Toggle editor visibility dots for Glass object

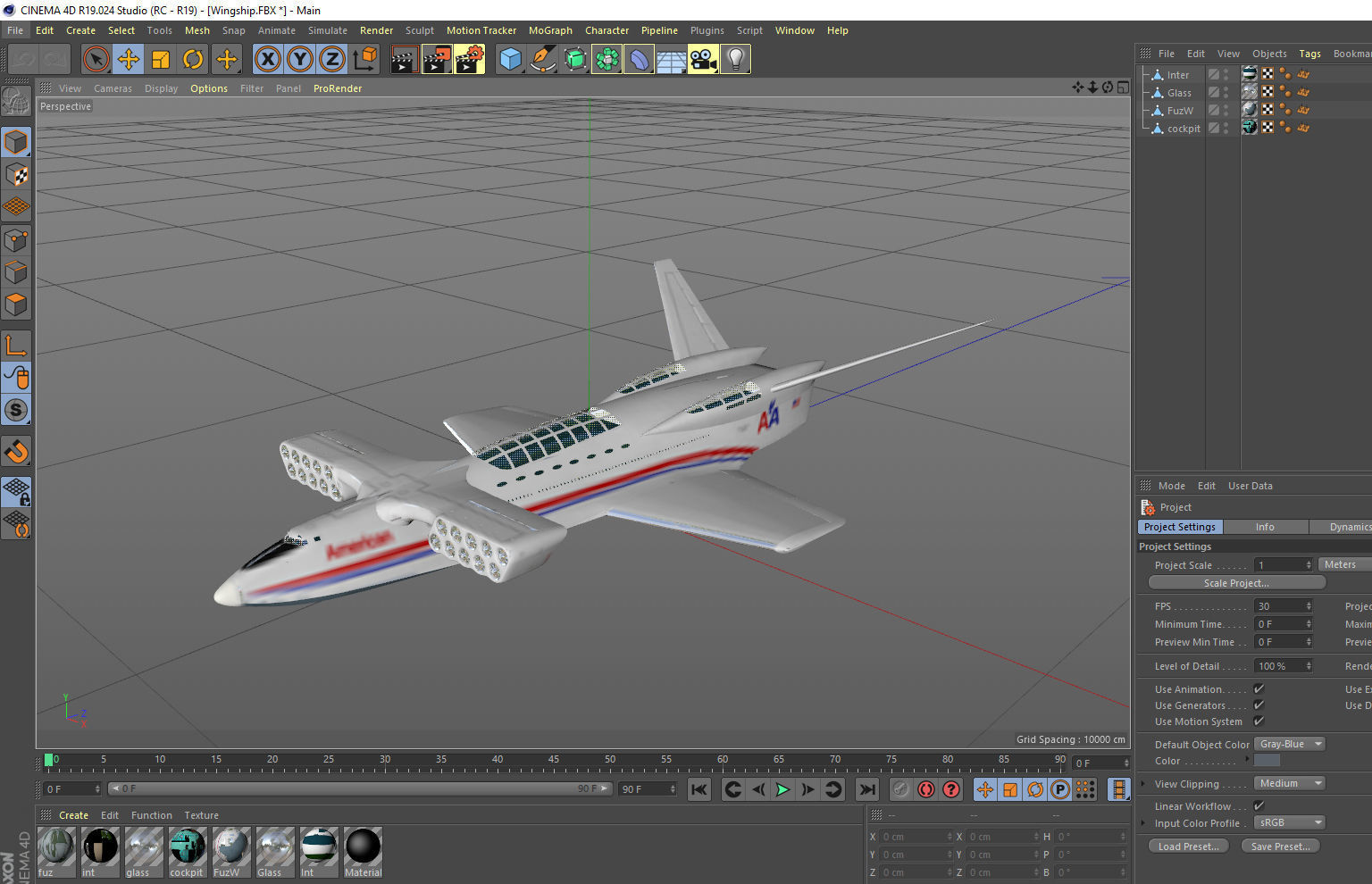coord(1226,92)
